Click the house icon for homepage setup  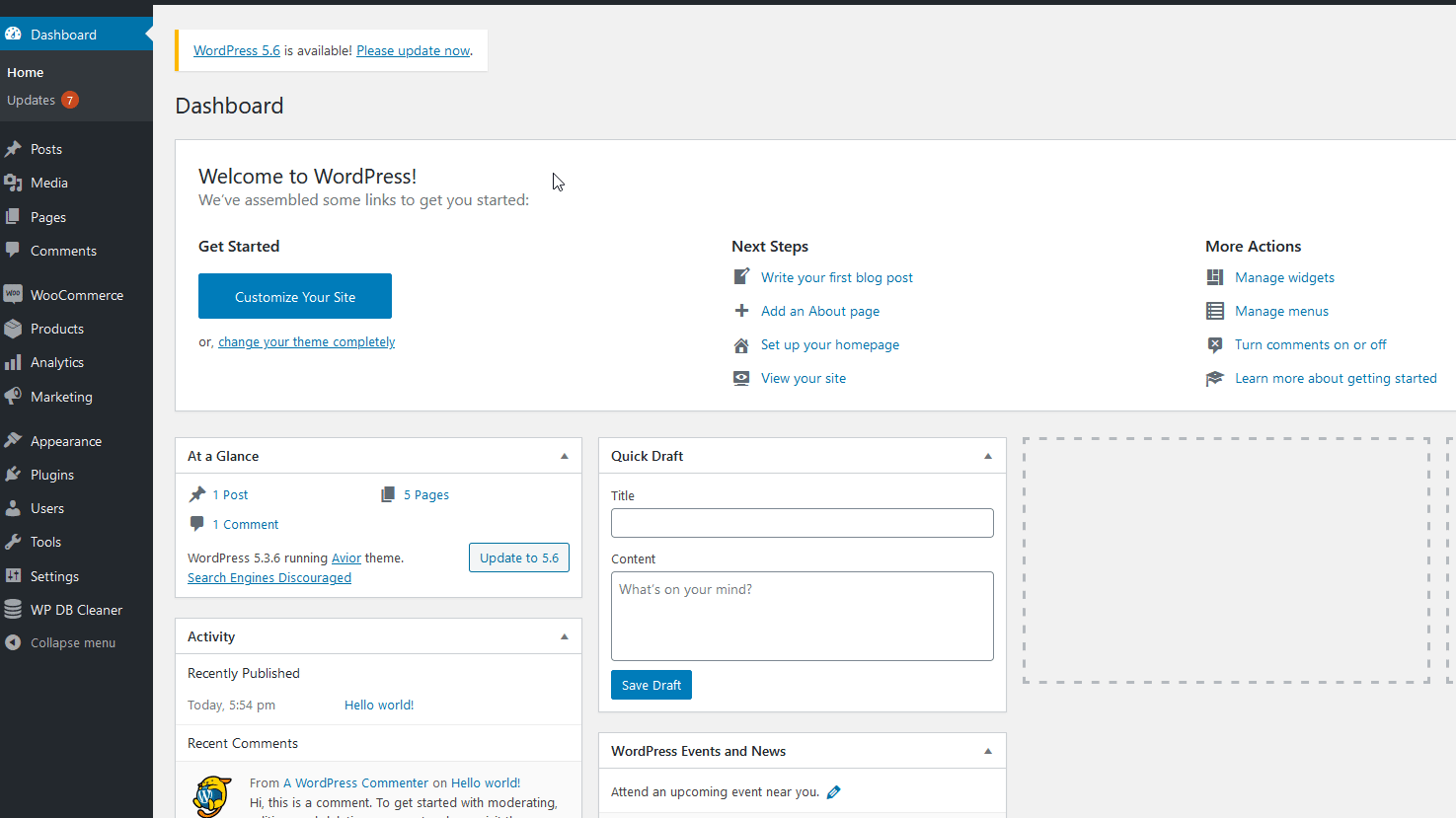[741, 344]
